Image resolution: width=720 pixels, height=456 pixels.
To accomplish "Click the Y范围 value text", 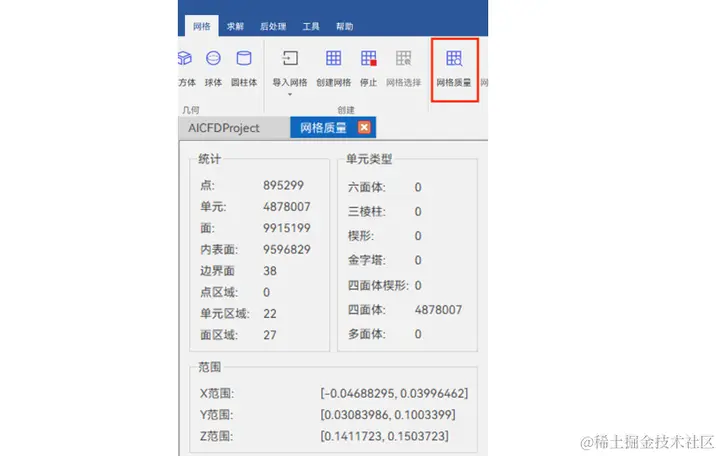I will 388,415.
